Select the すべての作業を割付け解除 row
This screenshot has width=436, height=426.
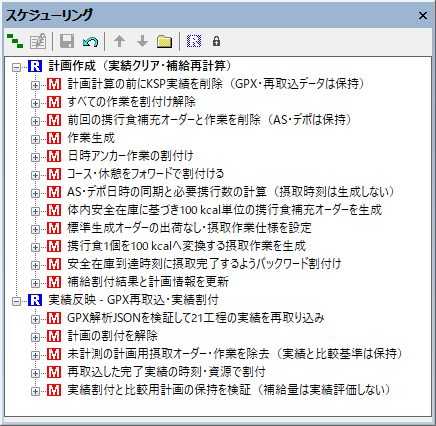pyautogui.click(x=131, y=102)
